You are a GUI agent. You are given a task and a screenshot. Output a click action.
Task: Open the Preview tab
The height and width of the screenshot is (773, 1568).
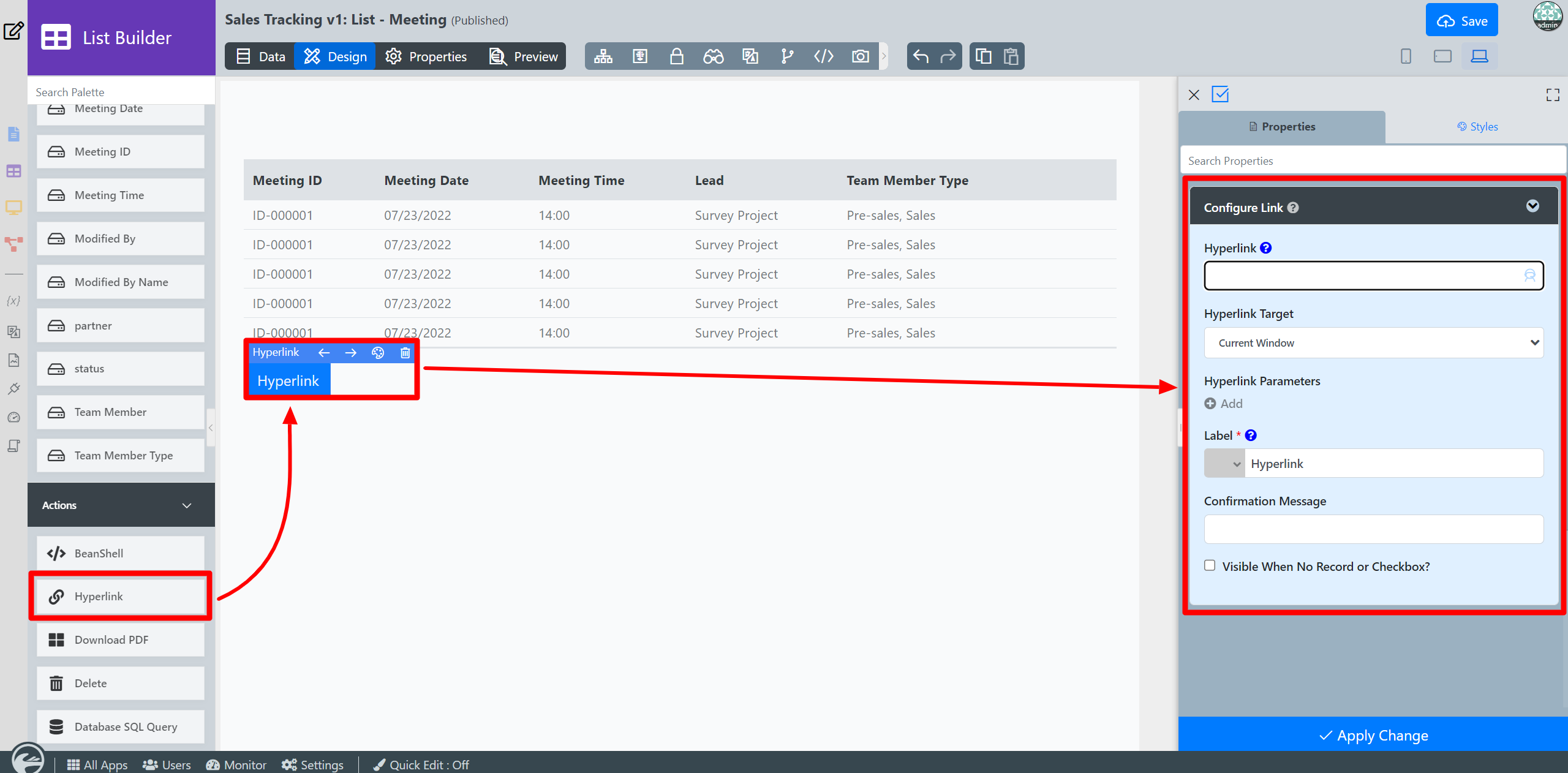point(524,56)
